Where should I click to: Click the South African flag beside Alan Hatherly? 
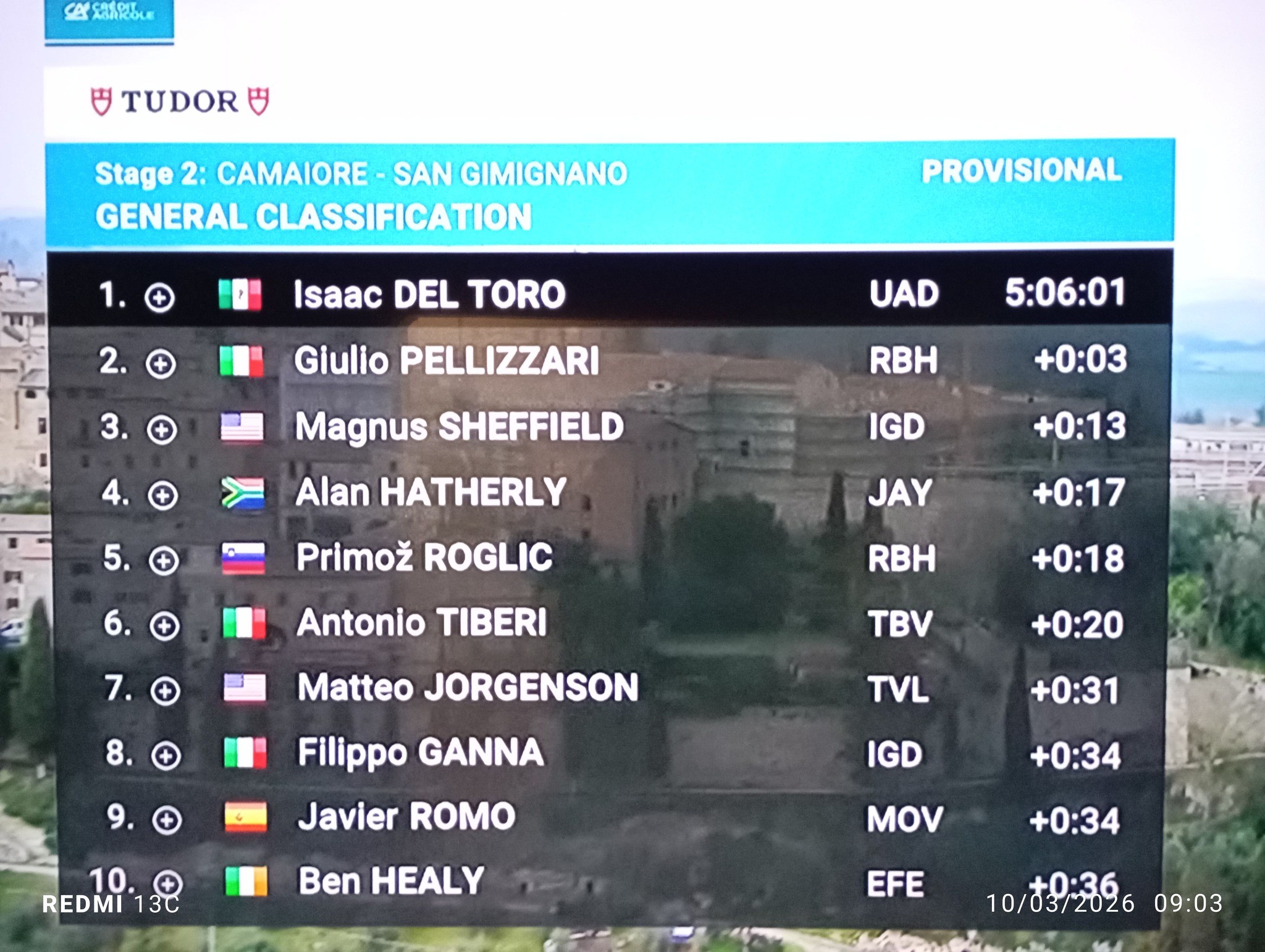tap(243, 493)
